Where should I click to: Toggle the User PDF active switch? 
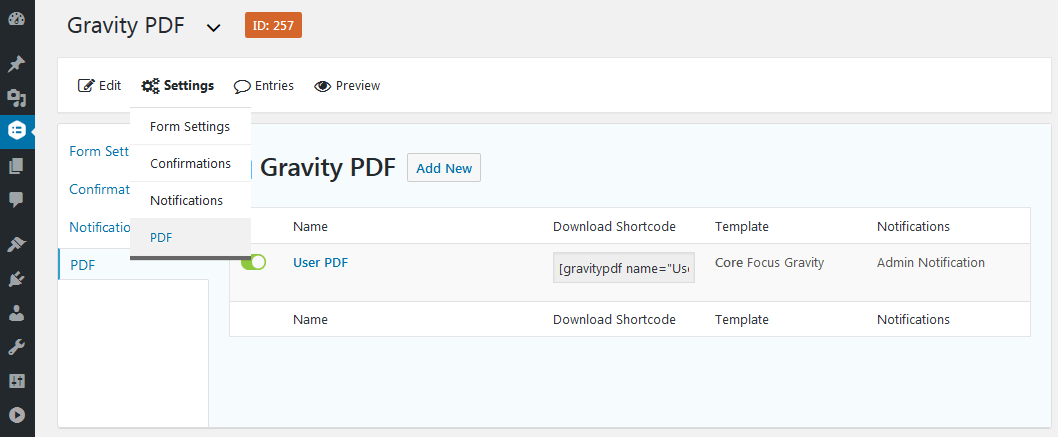254,263
